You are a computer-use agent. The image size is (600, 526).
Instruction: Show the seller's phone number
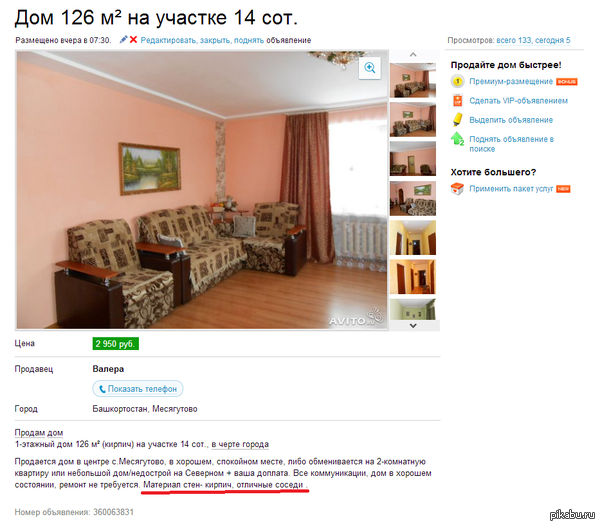point(138,389)
